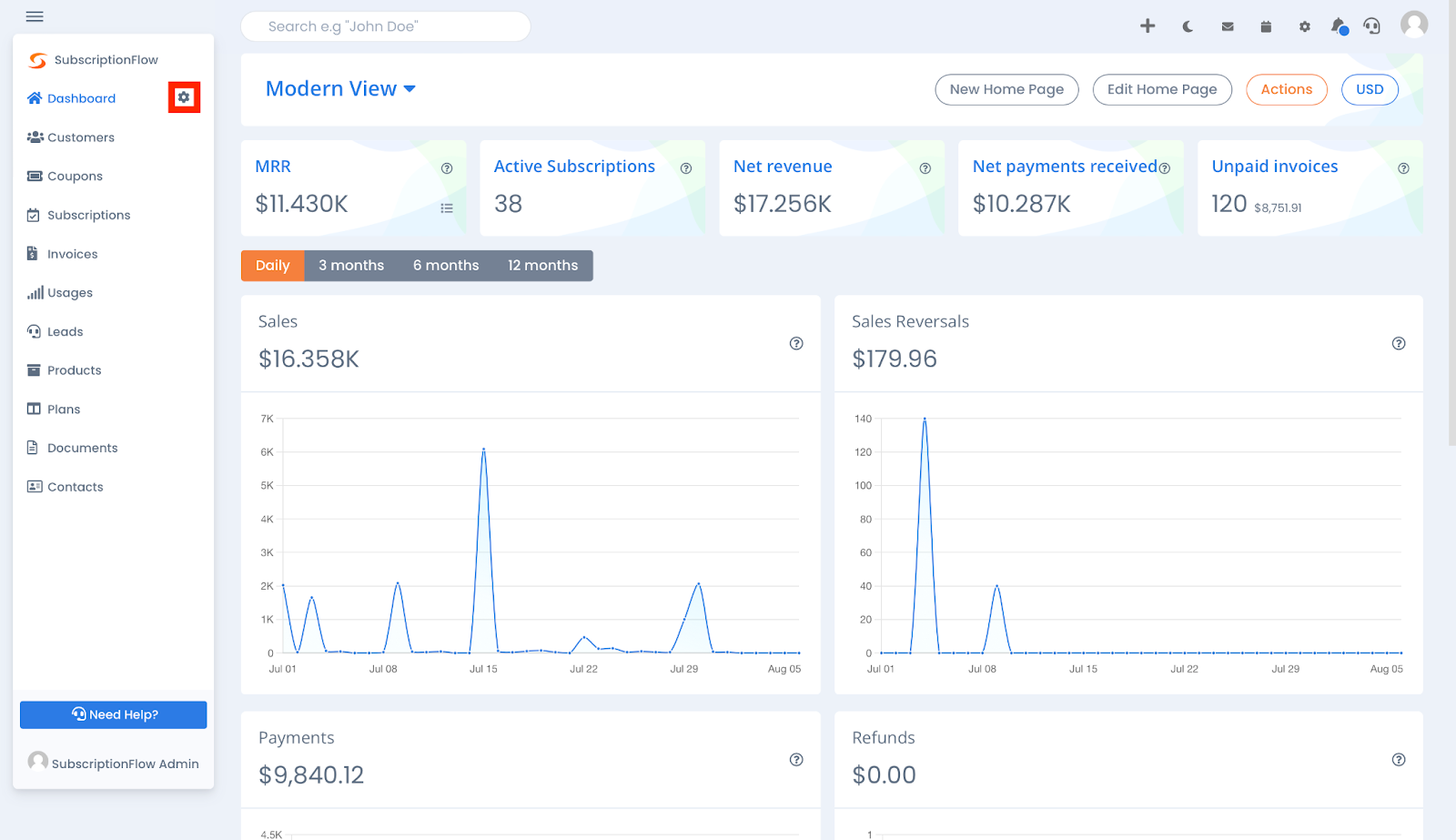Switch to the 3 months tab
This screenshot has width=1456, height=840.
point(351,266)
